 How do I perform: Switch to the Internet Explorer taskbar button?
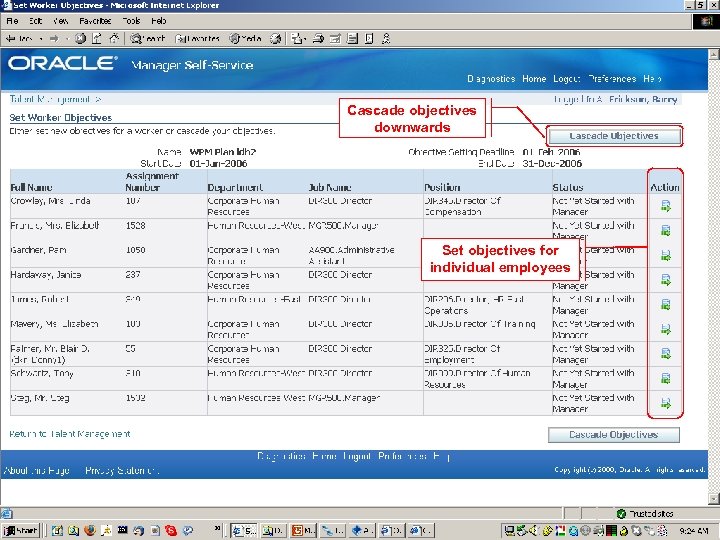[x=244, y=531]
